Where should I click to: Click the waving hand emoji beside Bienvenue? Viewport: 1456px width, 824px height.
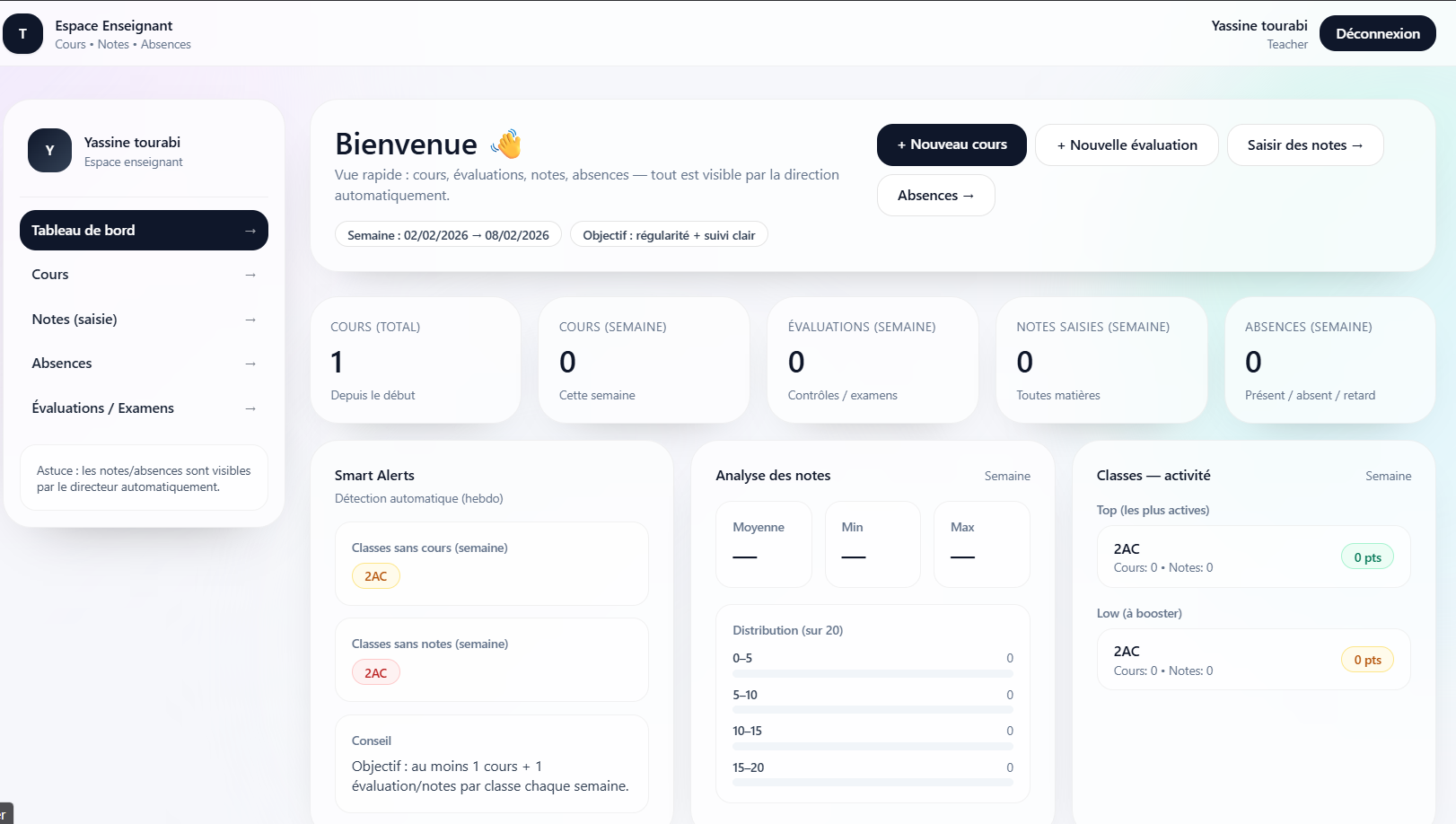point(505,144)
